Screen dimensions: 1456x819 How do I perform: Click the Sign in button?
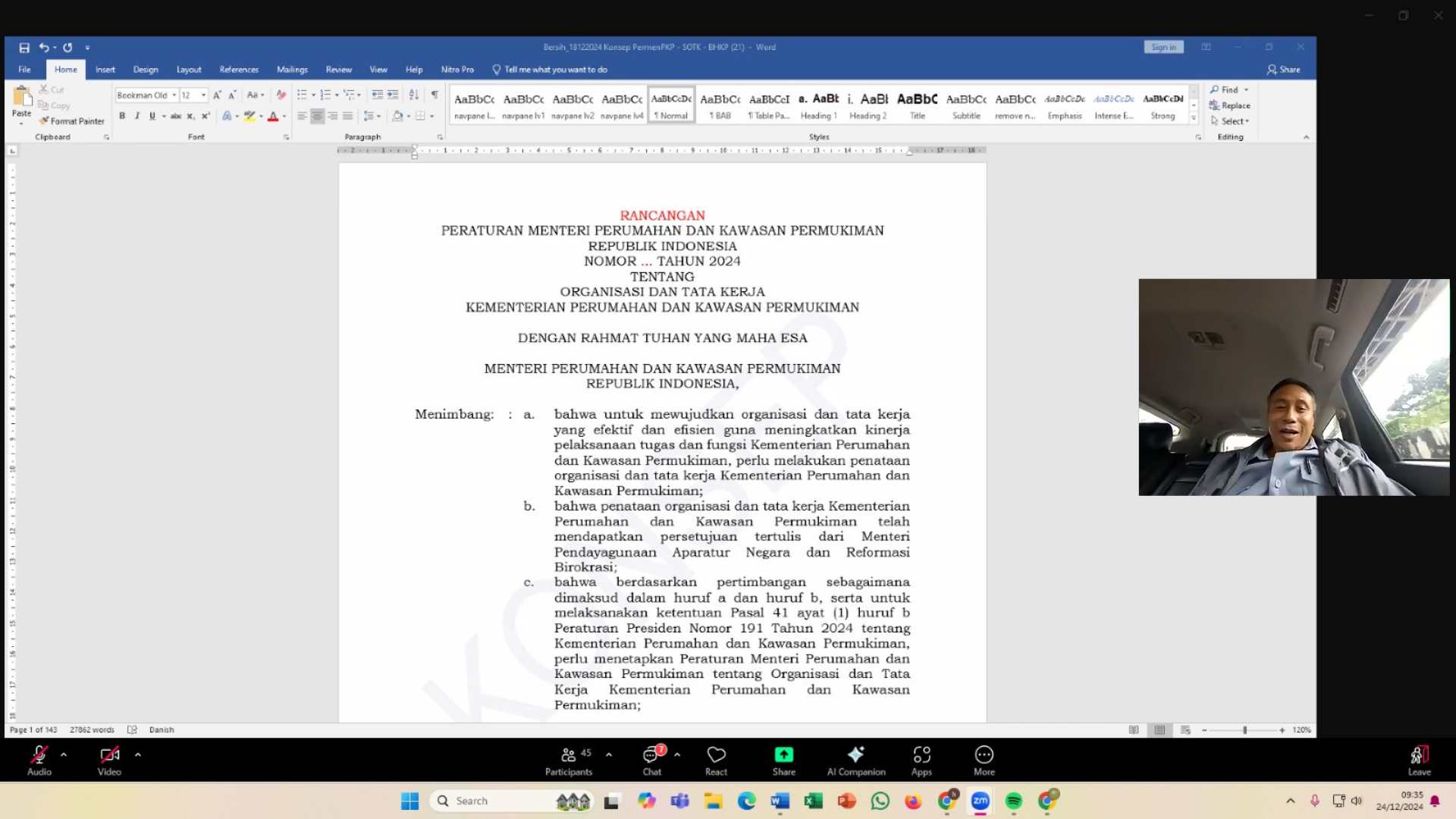[x=1163, y=47]
